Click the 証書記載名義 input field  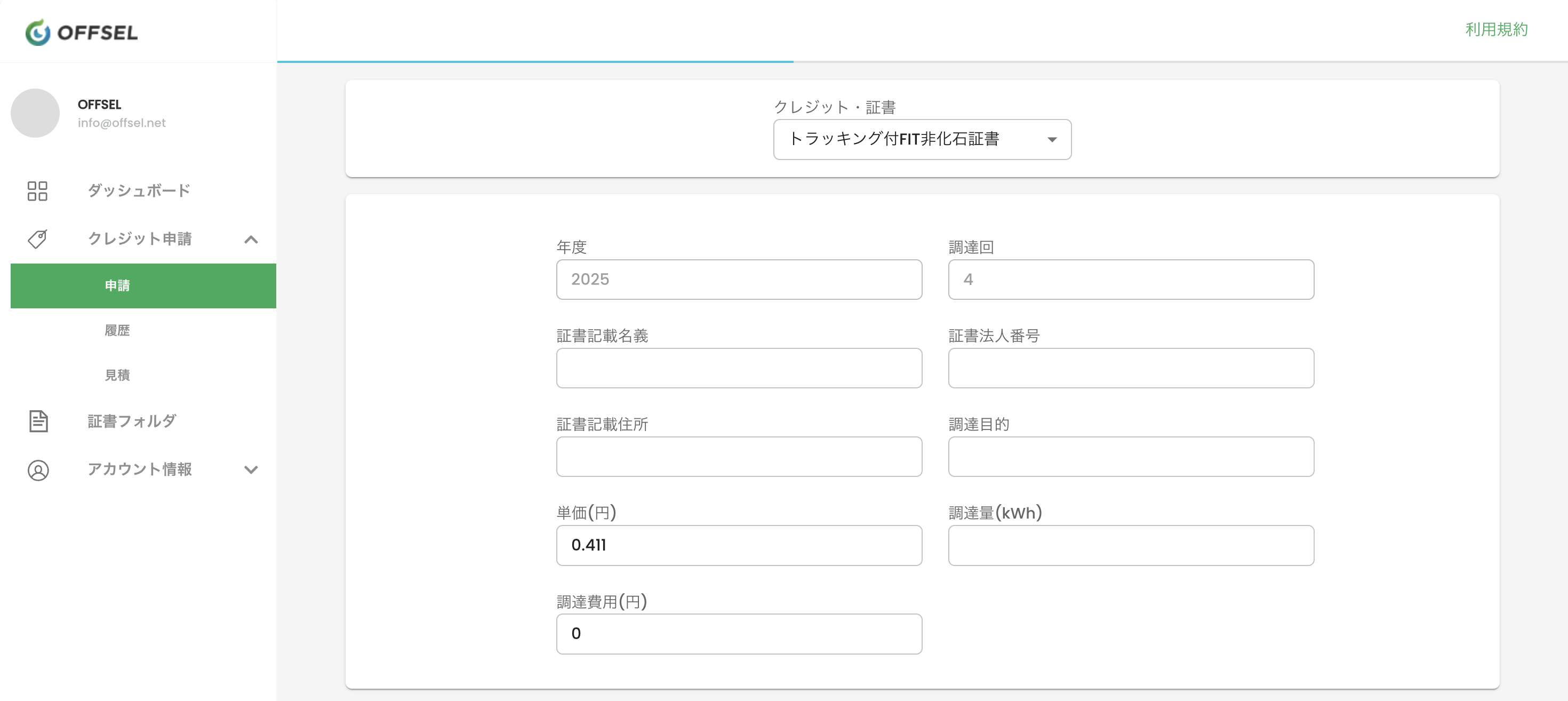coord(738,368)
